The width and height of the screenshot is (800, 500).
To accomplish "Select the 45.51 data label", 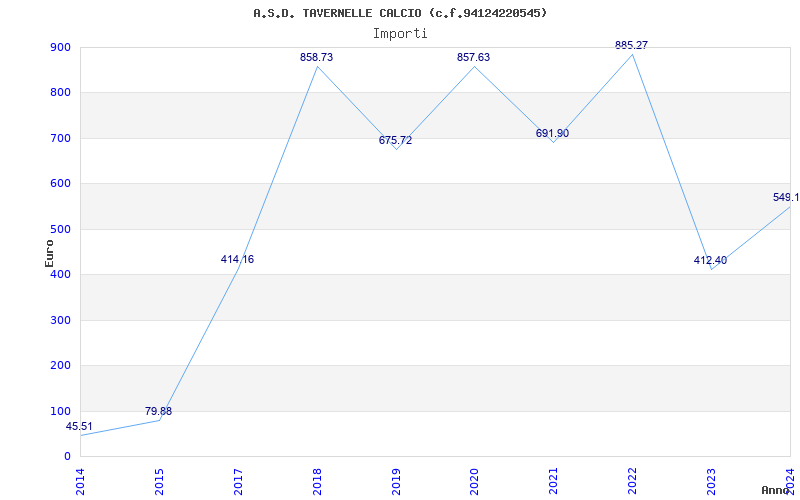I will tap(79, 427).
